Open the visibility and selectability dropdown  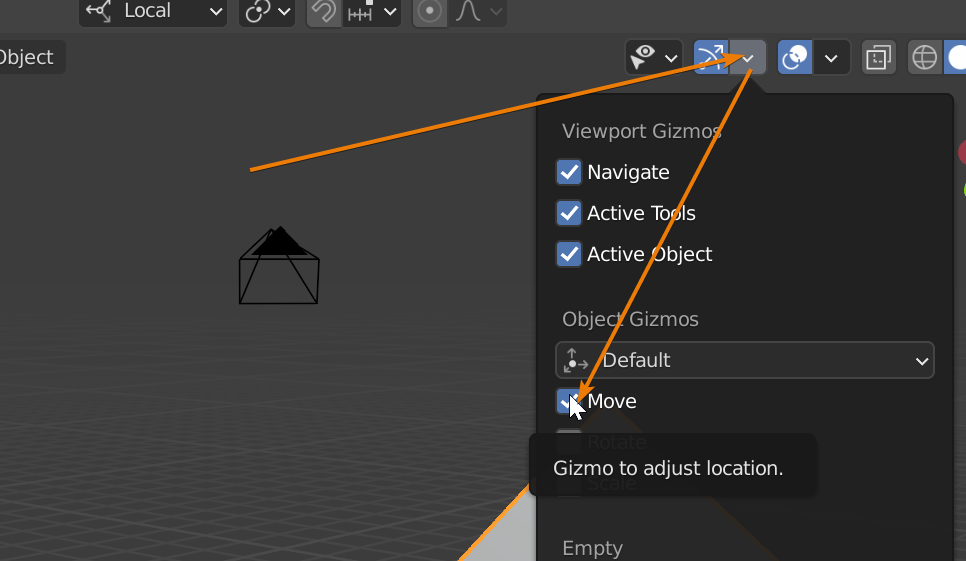[x=653, y=58]
